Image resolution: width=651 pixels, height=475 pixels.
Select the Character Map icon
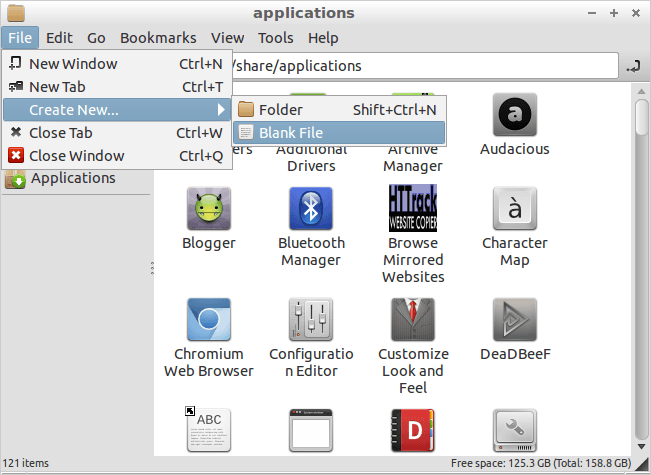pyautogui.click(x=514, y=208)
